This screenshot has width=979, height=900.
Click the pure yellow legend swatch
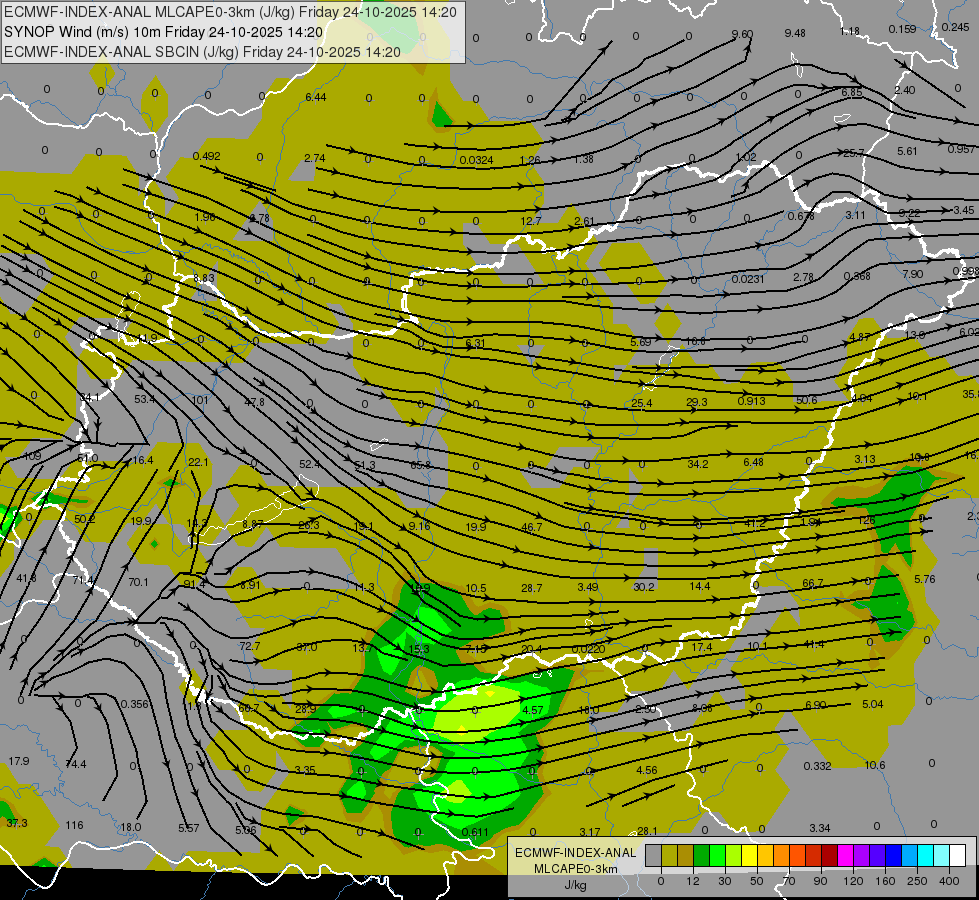[x=749, y=855]
